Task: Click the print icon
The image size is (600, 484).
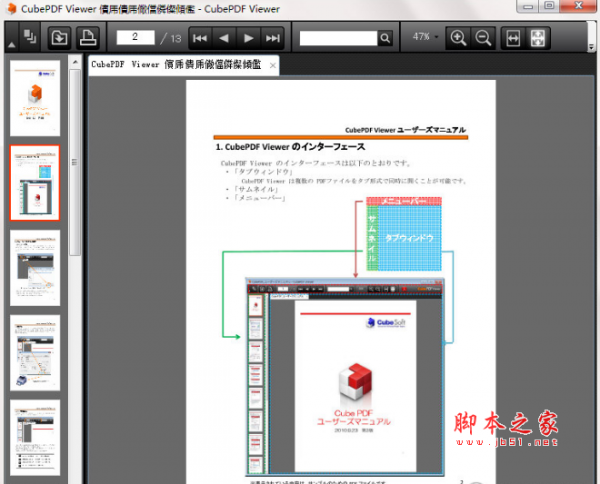Action: 87,38
